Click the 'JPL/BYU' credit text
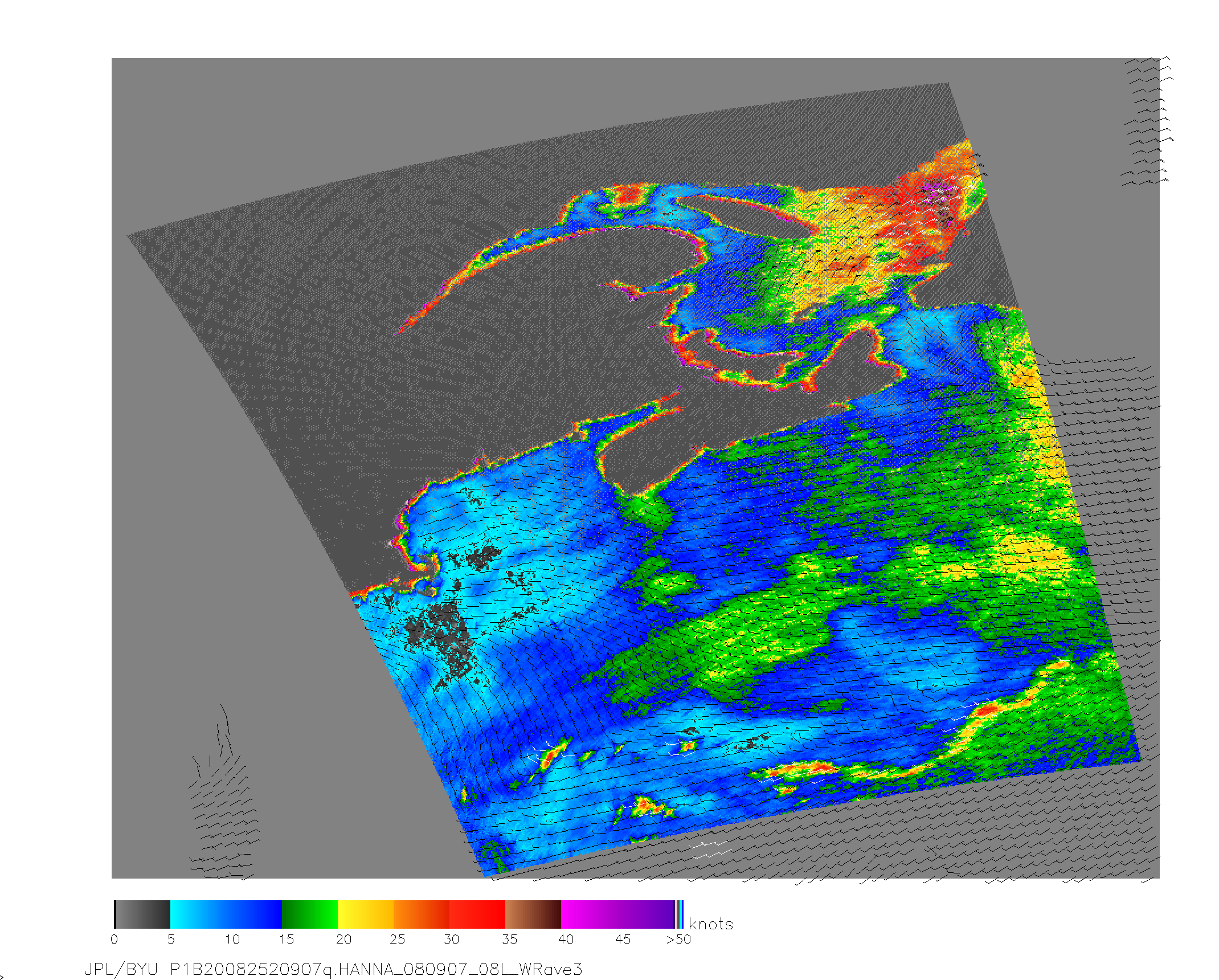Viewport: 1219px width, 980px height. point(121,969)
